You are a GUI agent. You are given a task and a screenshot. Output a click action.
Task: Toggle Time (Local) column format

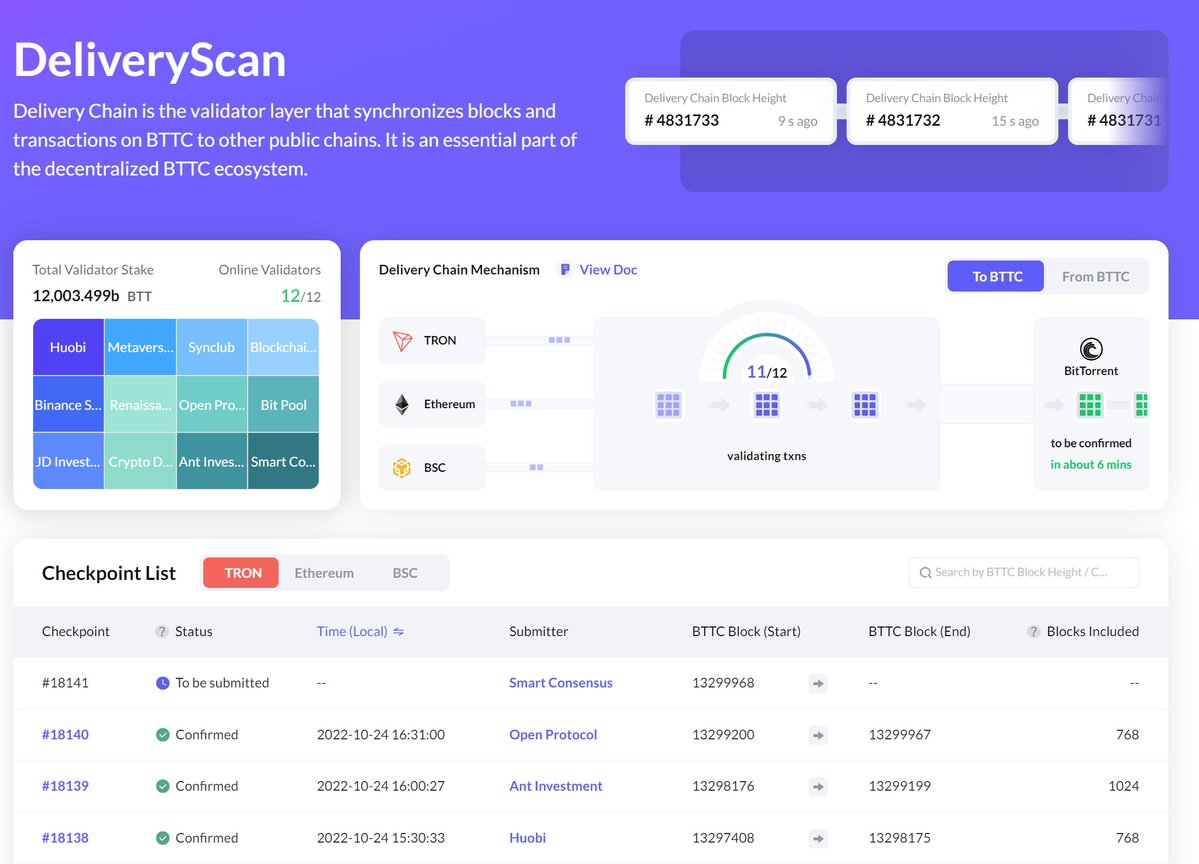pyautogui.click(x=360, y=632)
